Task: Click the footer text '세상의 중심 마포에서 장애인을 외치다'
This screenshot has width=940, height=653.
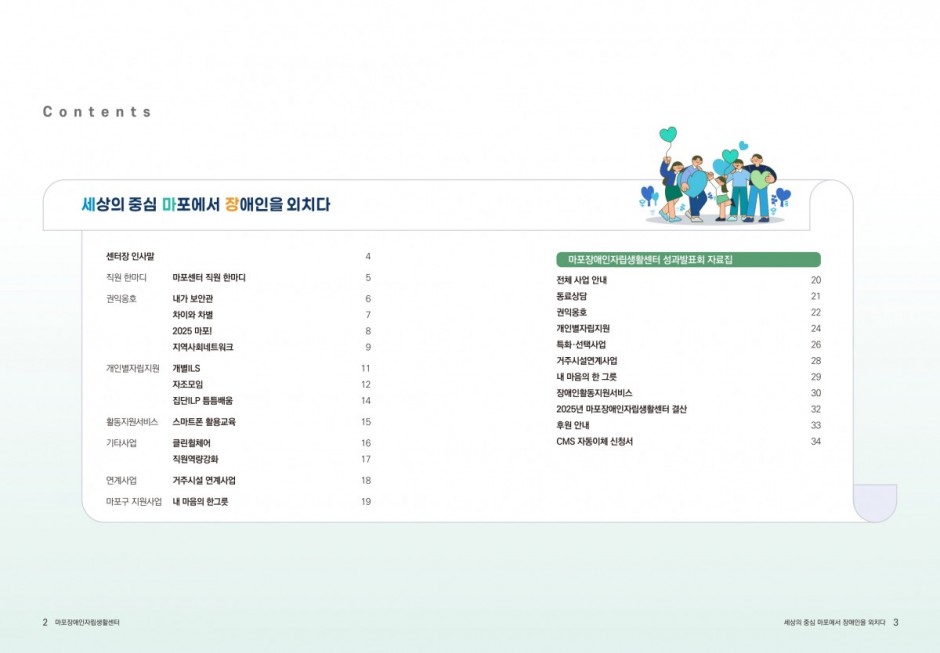Action: tap(834, 622)
